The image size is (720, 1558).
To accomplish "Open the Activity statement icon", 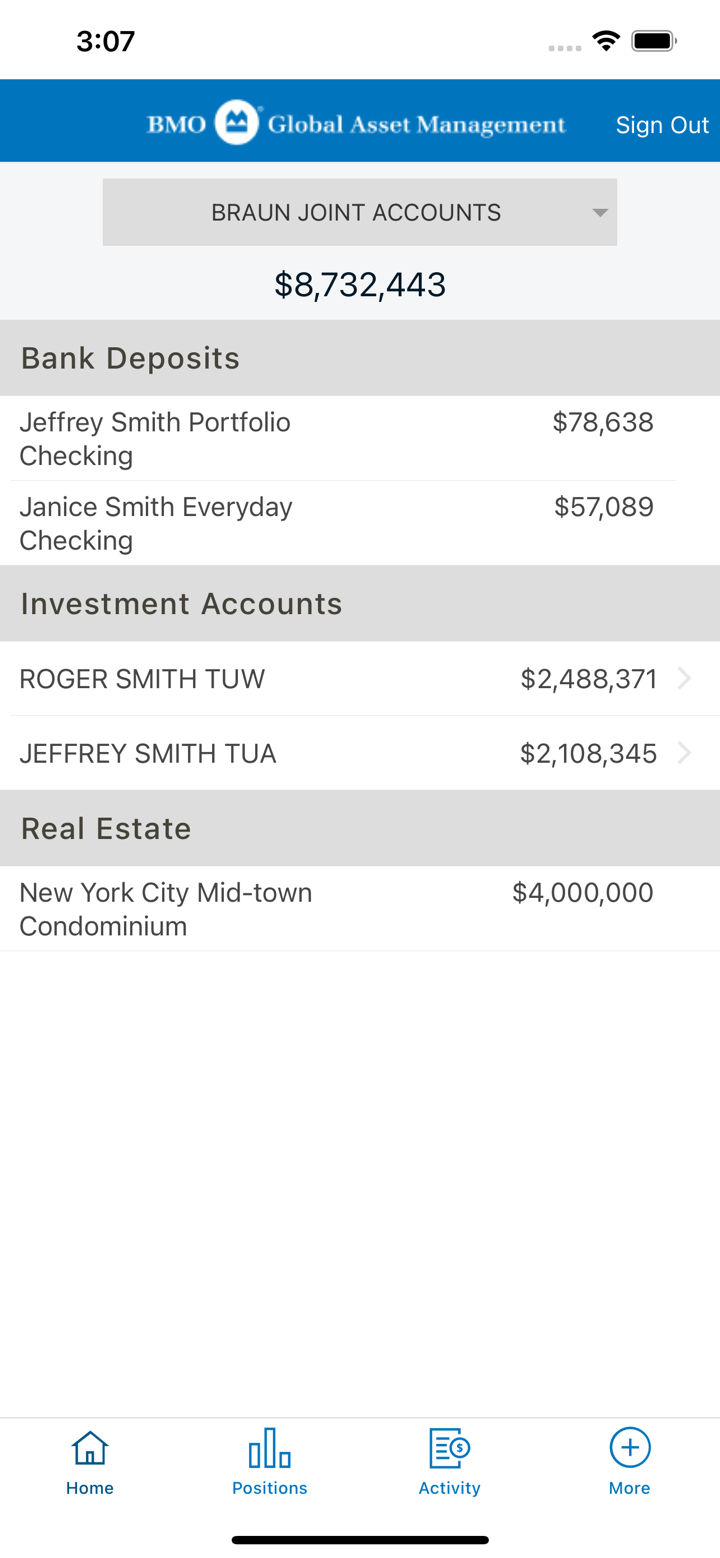I will coord(449,1447).
